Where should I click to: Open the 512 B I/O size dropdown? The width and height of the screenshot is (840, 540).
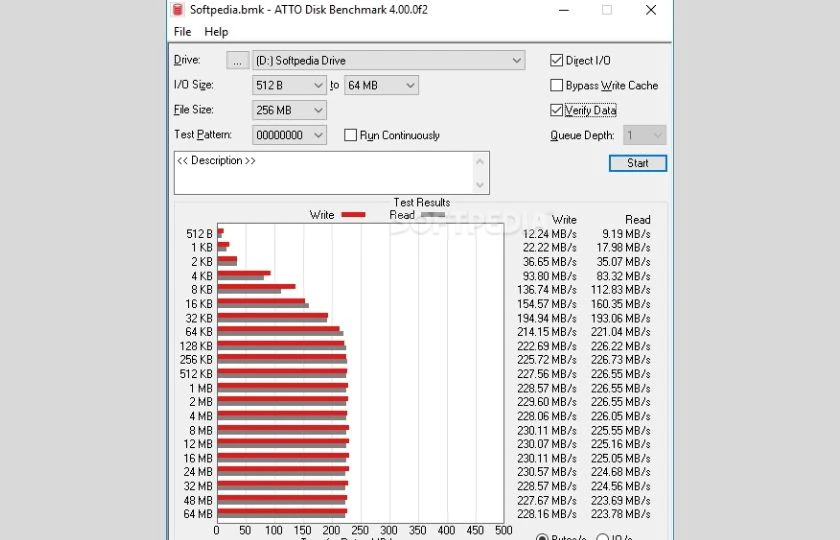(289, 85)
